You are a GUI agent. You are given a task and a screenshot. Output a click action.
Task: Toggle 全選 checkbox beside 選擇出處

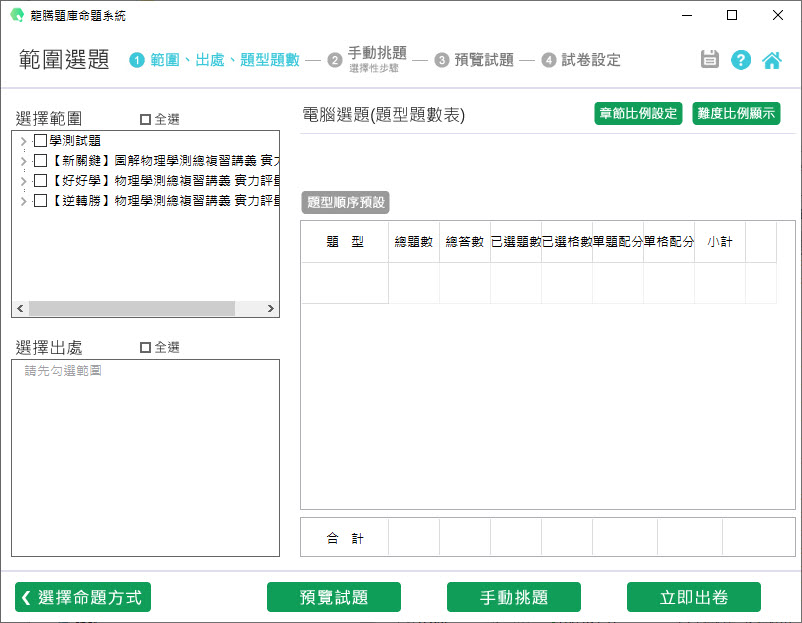tap(146, 347)
